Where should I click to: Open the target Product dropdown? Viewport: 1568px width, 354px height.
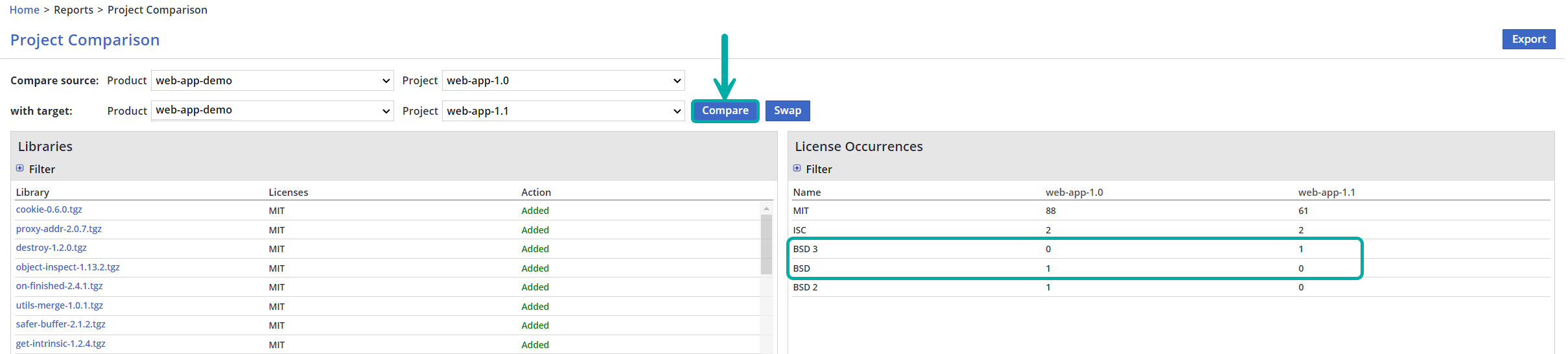coord(272,111)
